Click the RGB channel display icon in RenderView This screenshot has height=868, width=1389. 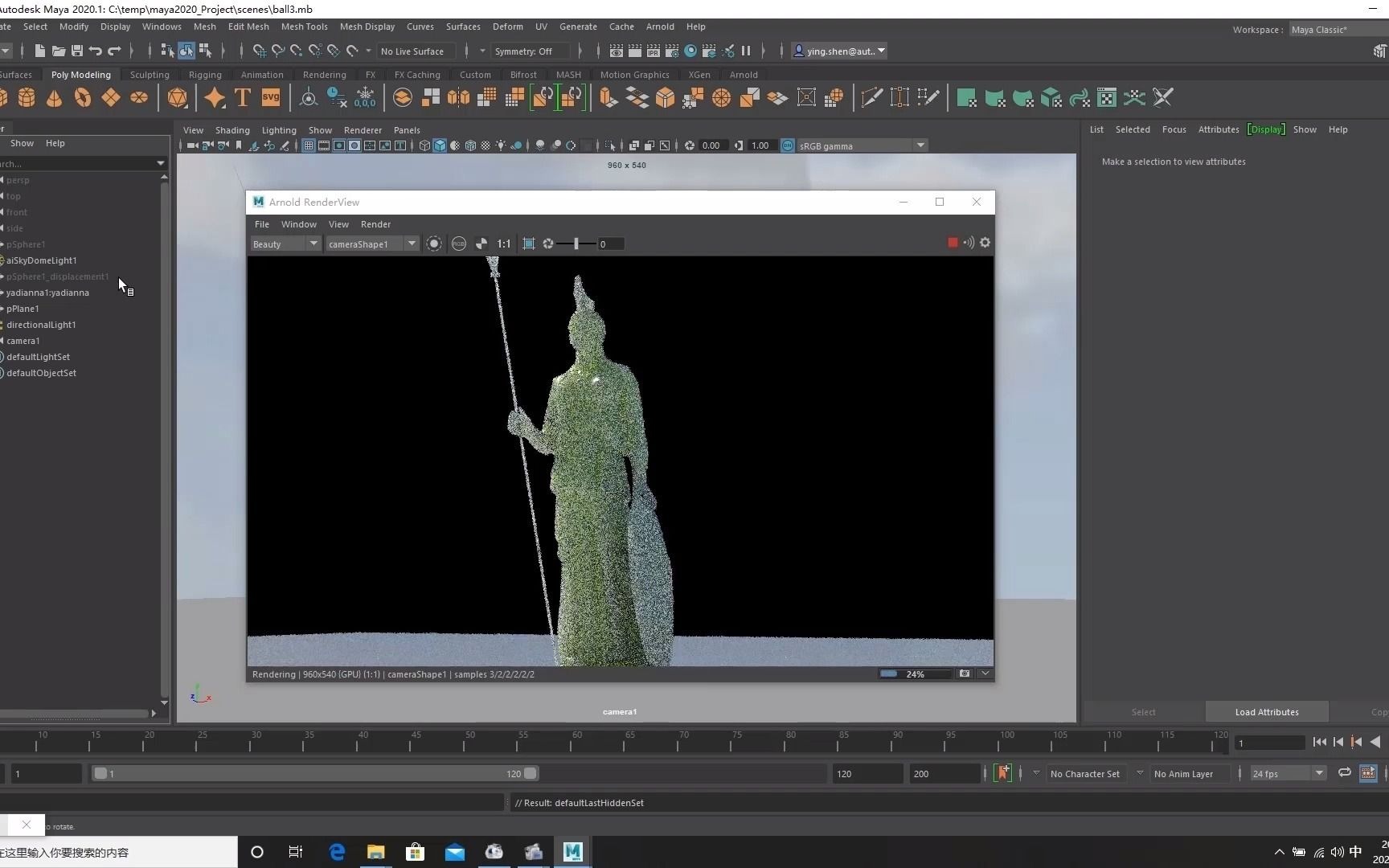[458, 244]
